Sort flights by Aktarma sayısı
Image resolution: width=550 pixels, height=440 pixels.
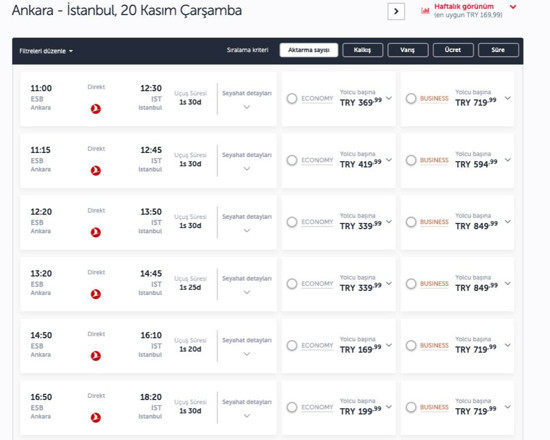click(309, 50)
